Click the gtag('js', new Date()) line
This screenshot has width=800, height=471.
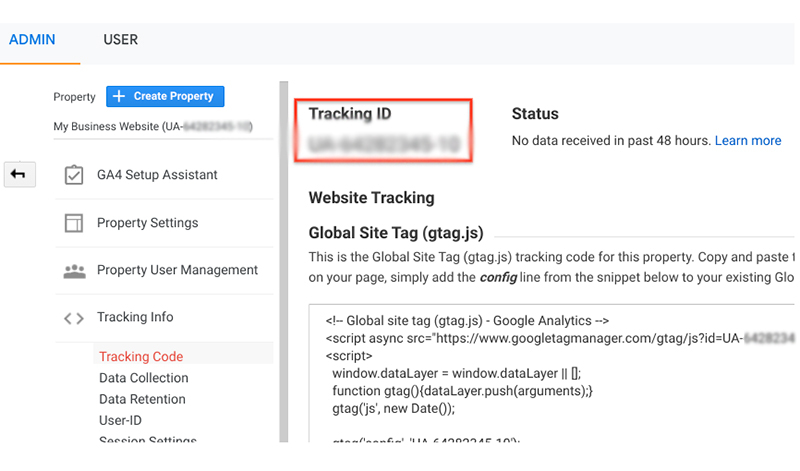[x=393, y=409]
